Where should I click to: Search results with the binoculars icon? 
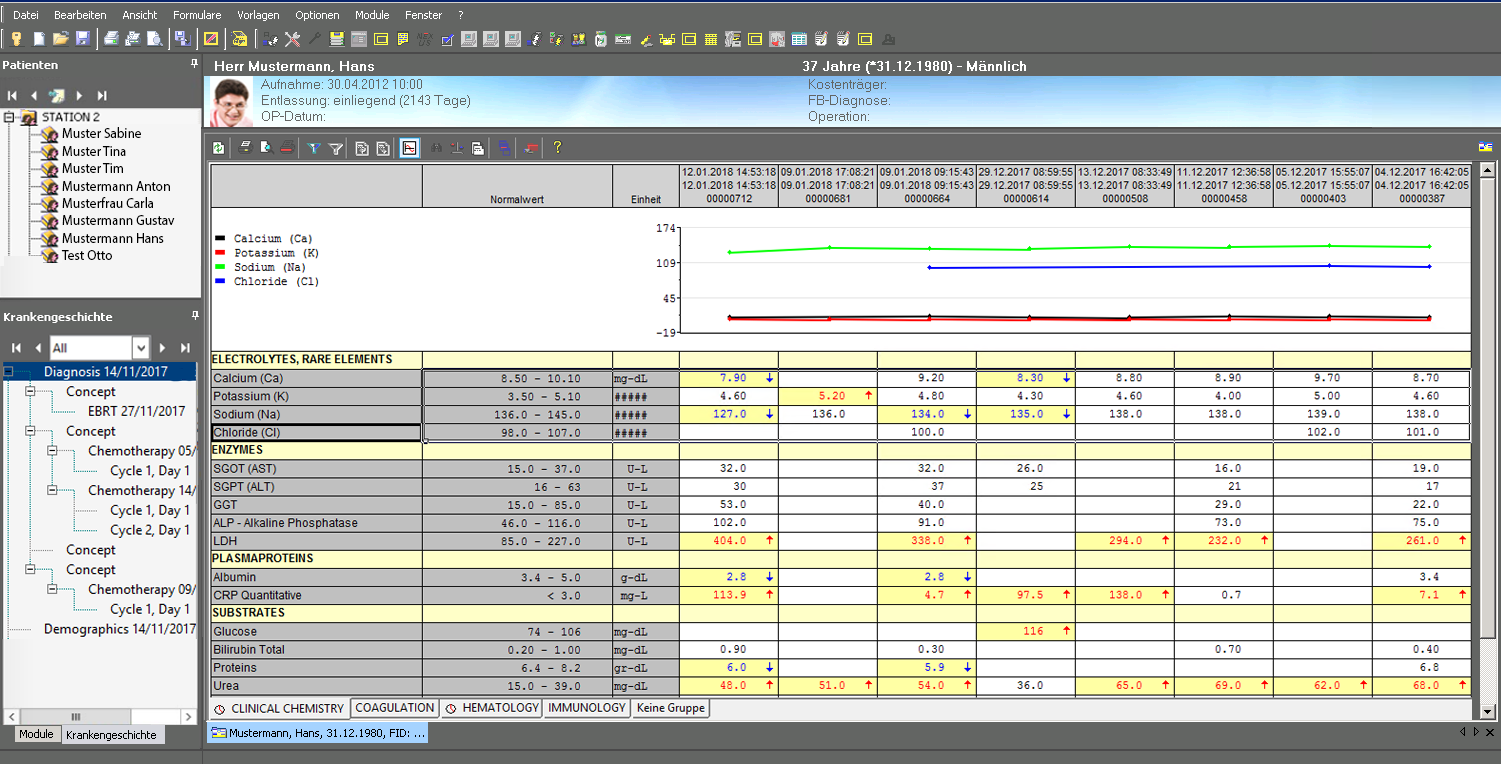[x=436, y=148]
